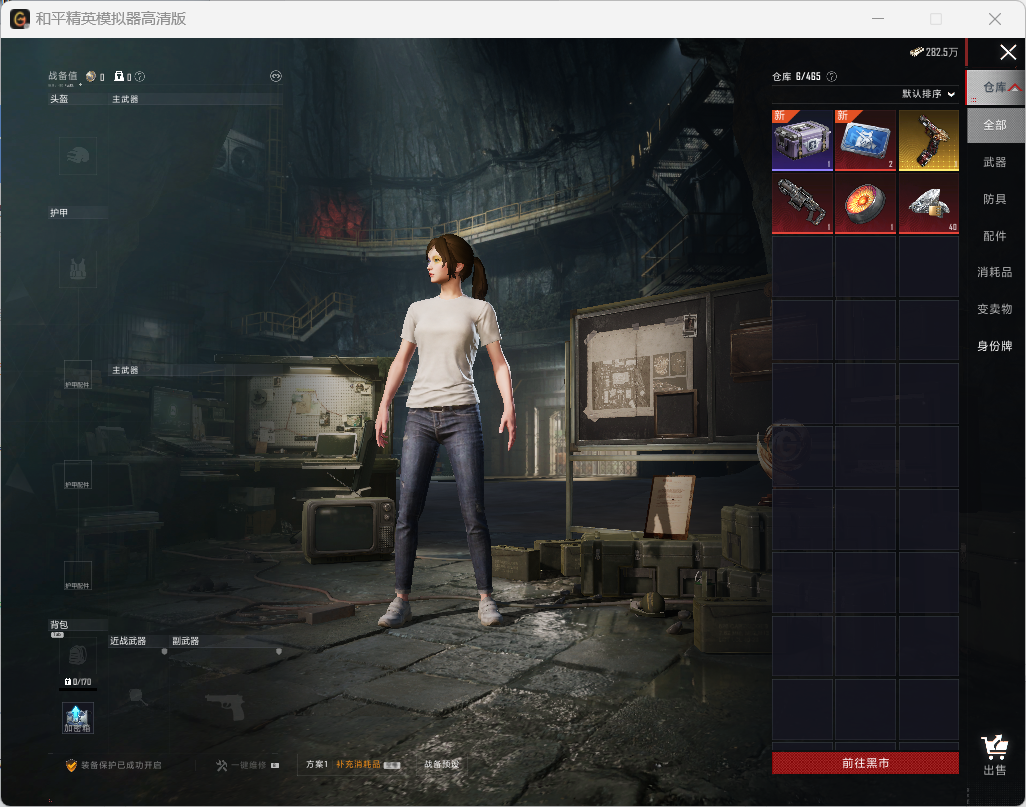
Task: Click the round swap icon above loadout
Action: click(276, 77)
